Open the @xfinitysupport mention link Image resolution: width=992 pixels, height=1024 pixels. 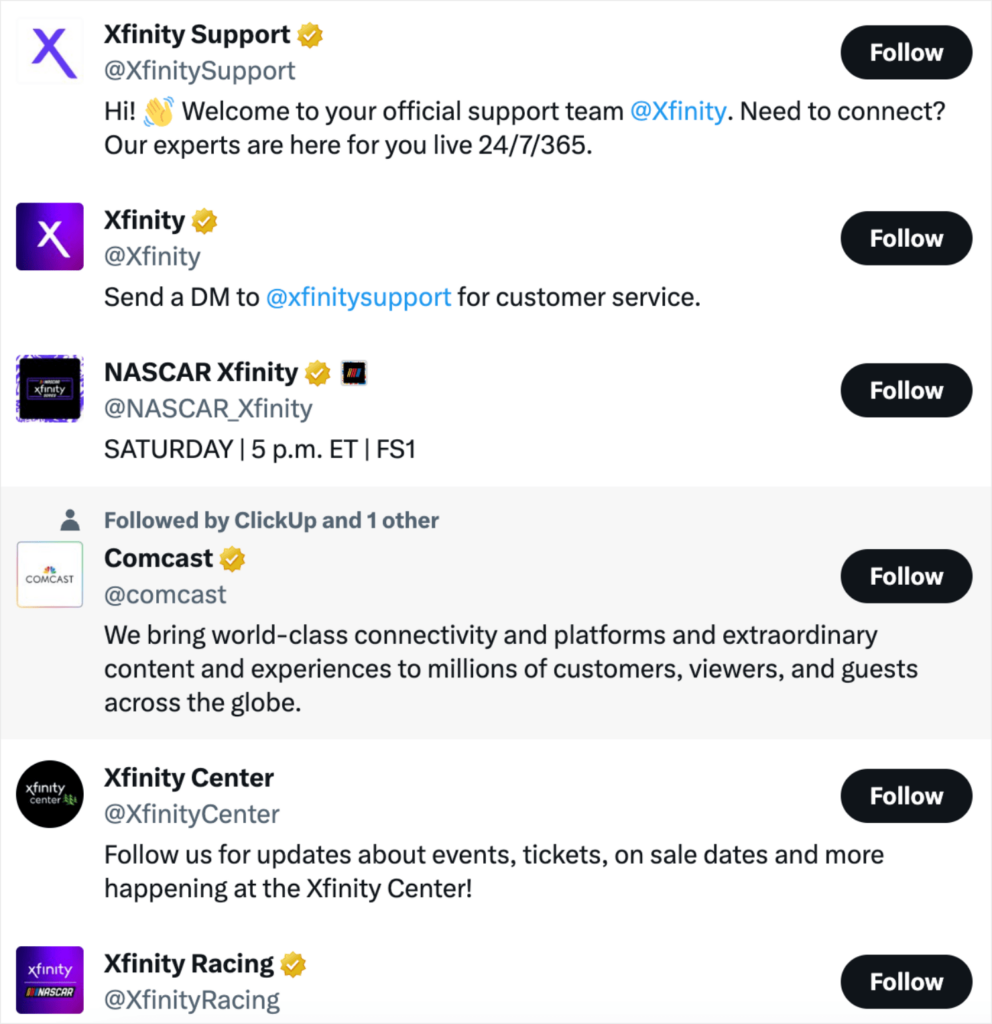pos(358,297)
